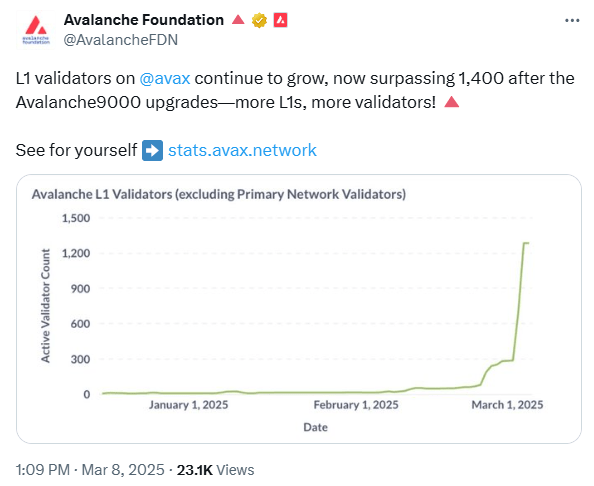Open the @avax mention link
The height and width of the screenshot is (486, 594).
click(165, 78)
